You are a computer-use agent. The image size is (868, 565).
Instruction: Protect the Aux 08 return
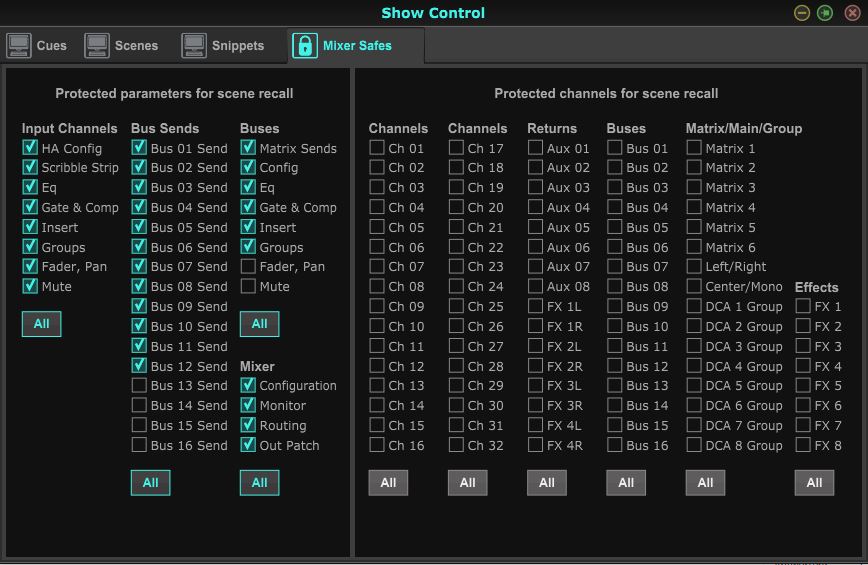(535, 286)
